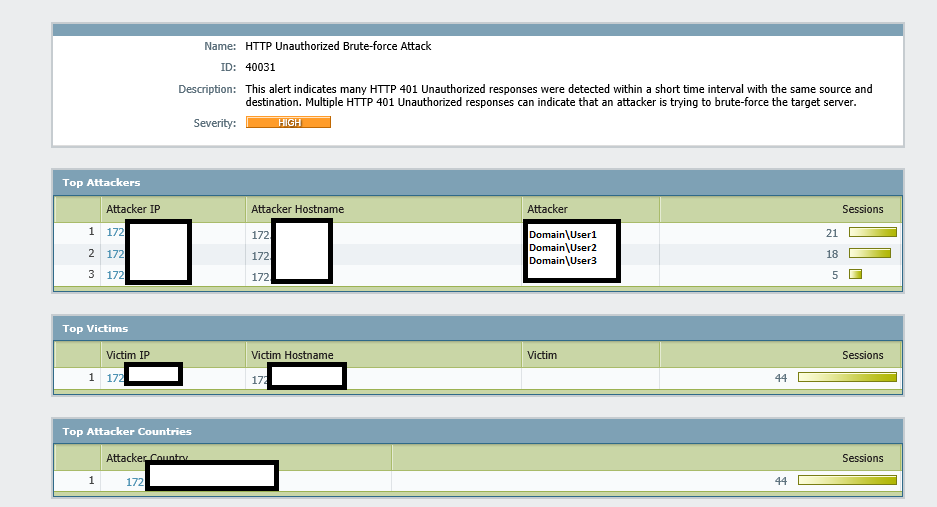Image resolution: width=937 pixels, height=507 pixels.
Task: Click the attacker hostname in row 2
Action: click(x=261, y=256)
